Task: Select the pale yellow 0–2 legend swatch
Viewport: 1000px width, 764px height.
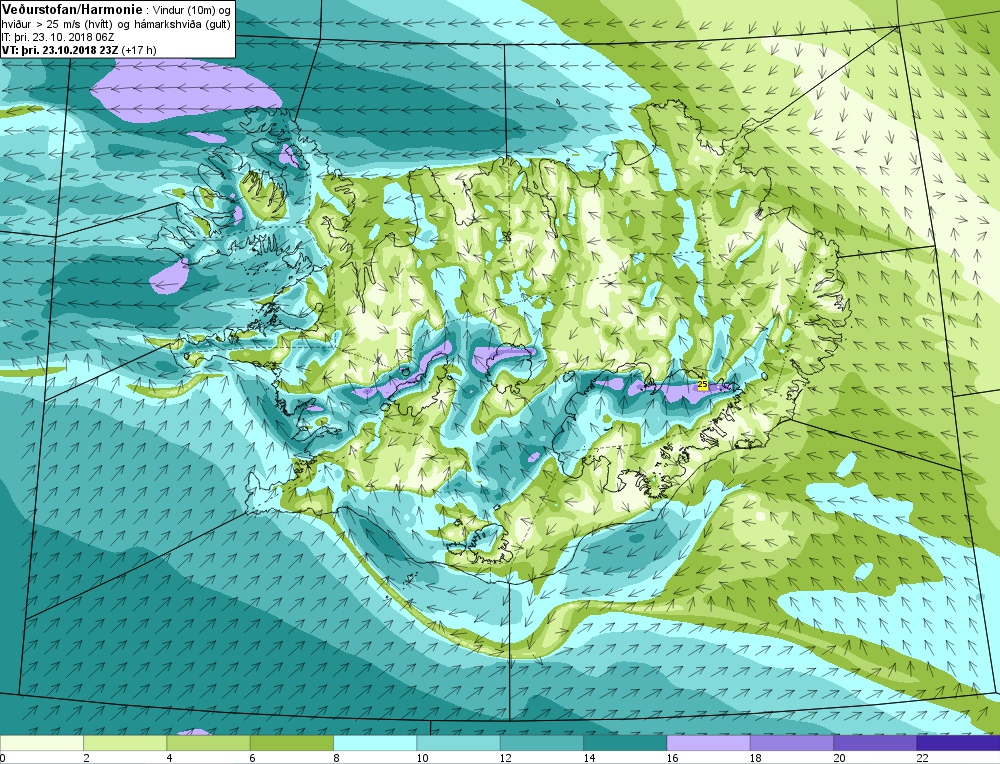Action: [x=42, y=743]
